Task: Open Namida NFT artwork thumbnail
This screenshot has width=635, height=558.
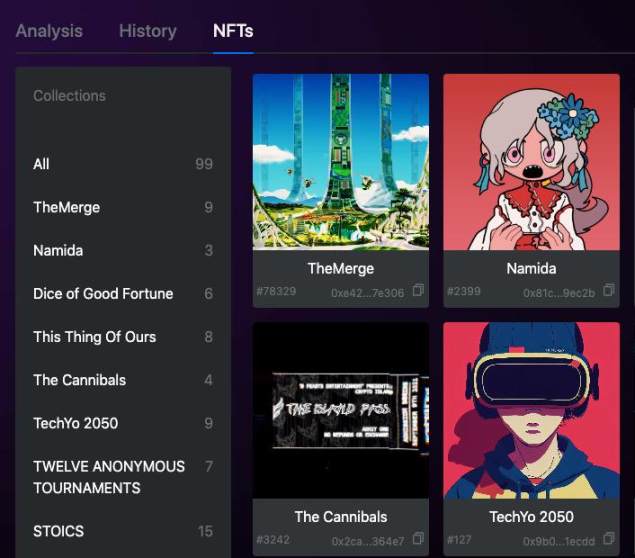Action: (x=531, y=162)
